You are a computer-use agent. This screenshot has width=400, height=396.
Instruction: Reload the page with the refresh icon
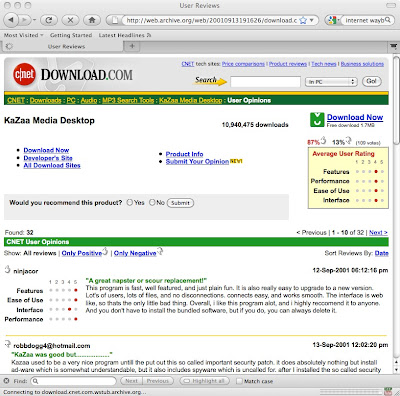point(49,20)
